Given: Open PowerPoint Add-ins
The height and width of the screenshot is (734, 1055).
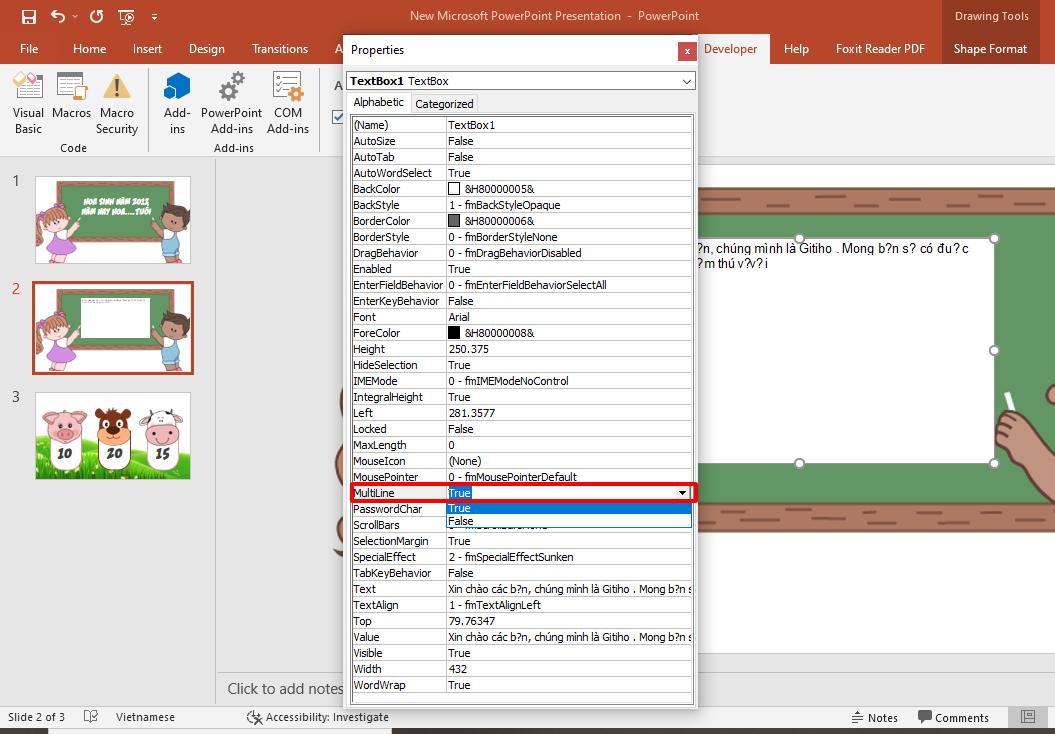Looking at the screenshot, I should pos(231,100).
